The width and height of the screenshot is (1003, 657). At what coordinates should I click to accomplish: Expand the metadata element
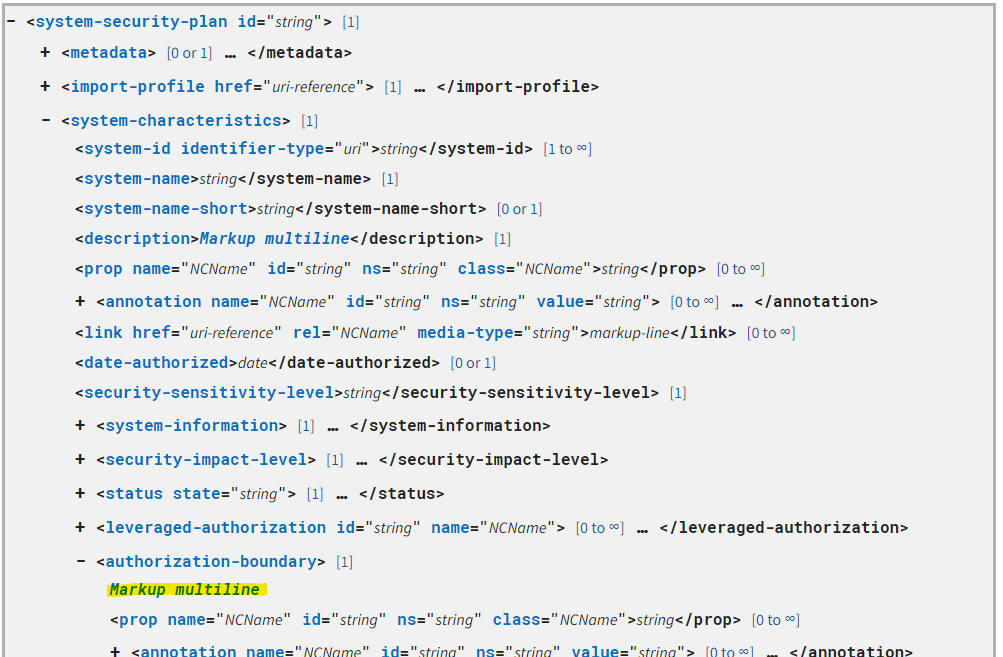click(45, 52)
